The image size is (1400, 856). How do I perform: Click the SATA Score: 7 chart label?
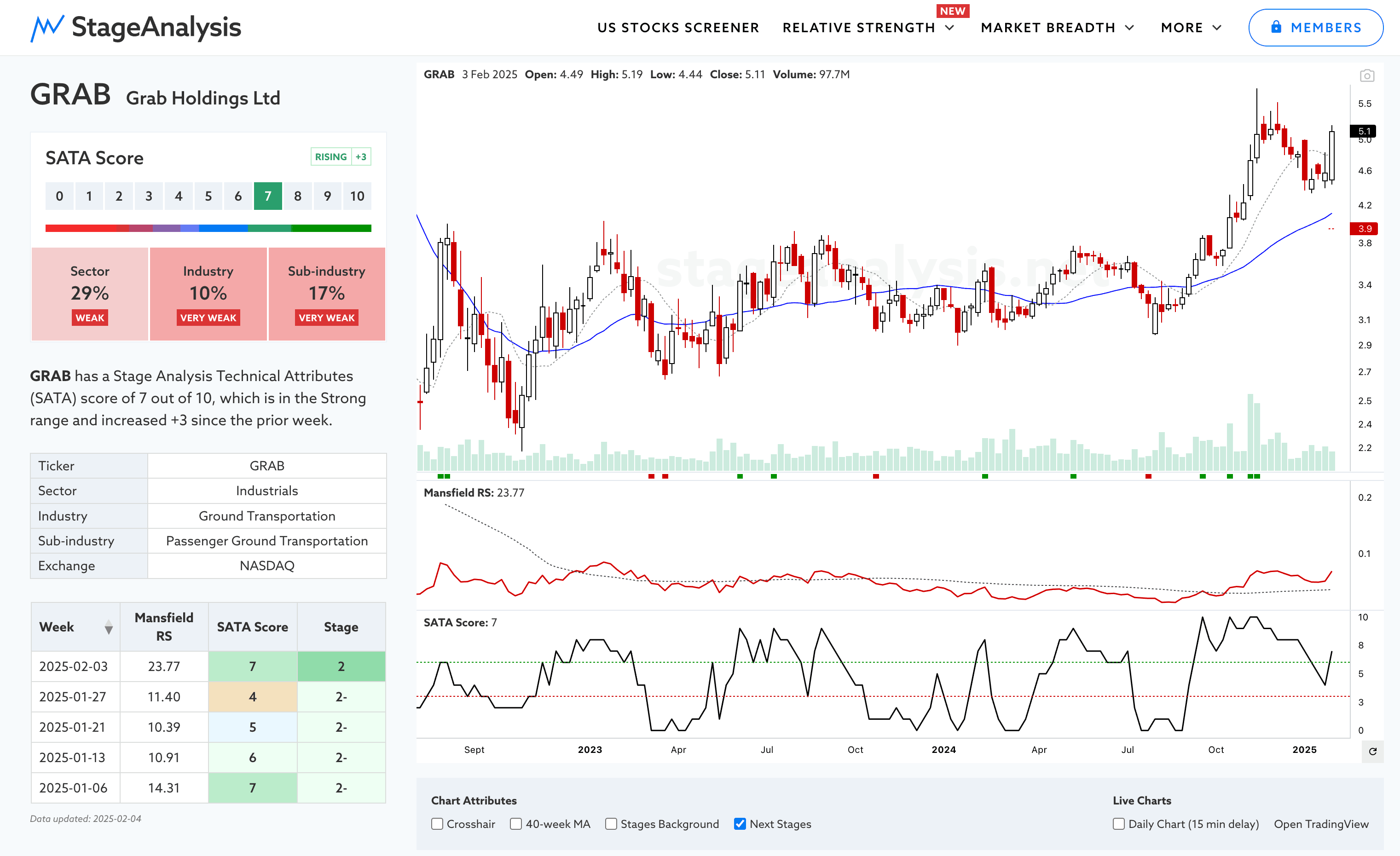pos(460,623)
